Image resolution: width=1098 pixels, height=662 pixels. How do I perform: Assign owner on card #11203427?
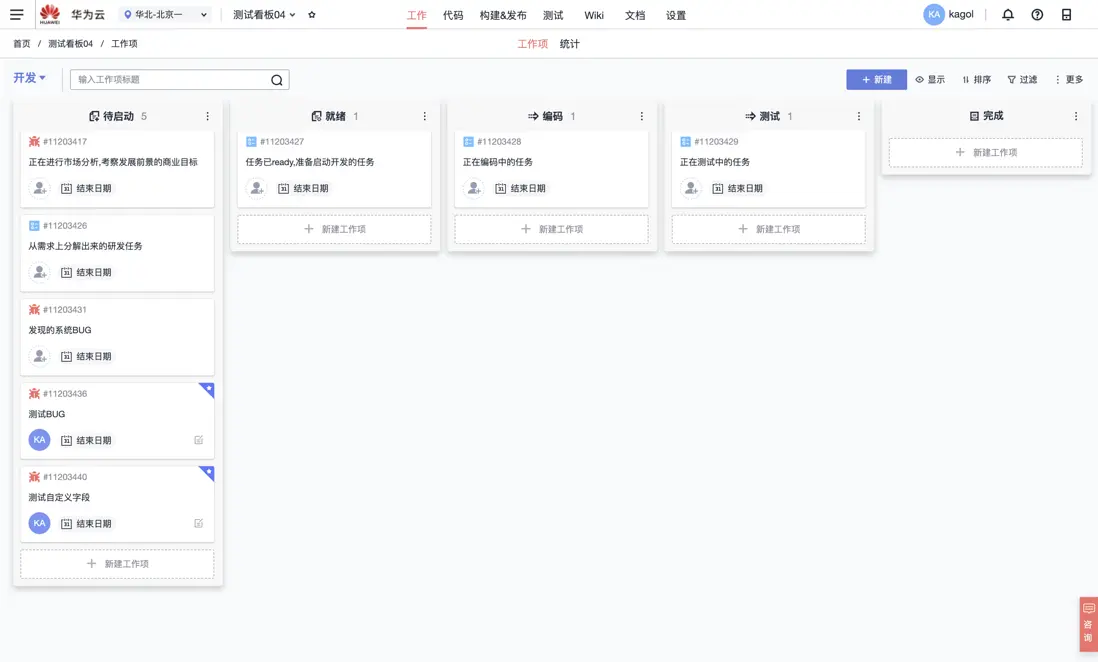(256, 188)
